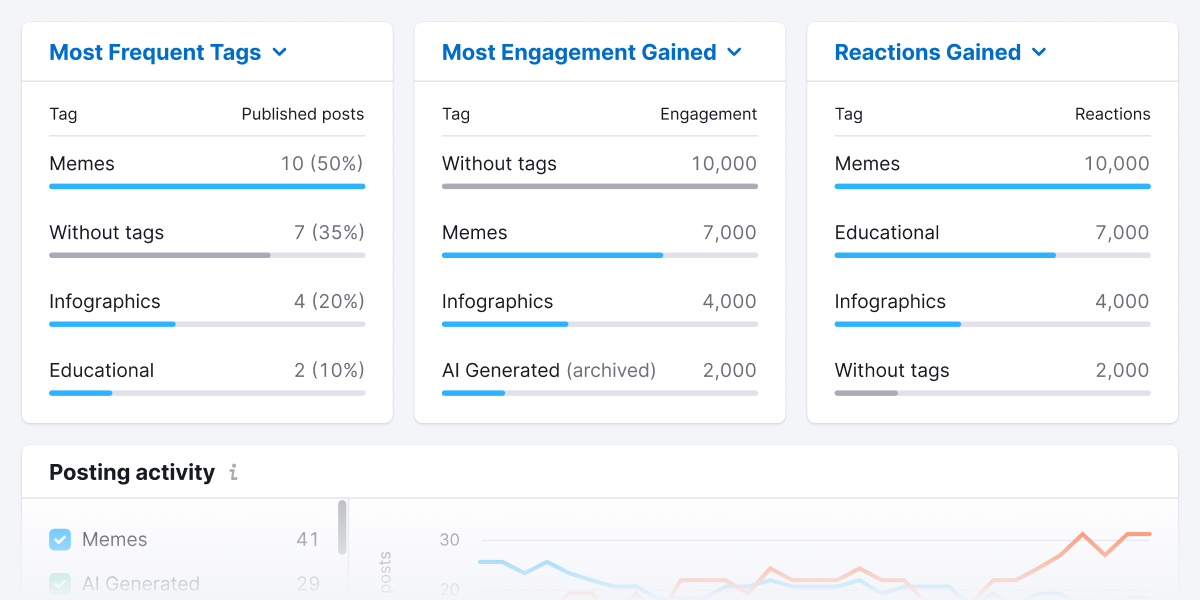Toggle the AI Generated checkbox
Viewport: 1200px width, 600px height.
click(60, 583)
